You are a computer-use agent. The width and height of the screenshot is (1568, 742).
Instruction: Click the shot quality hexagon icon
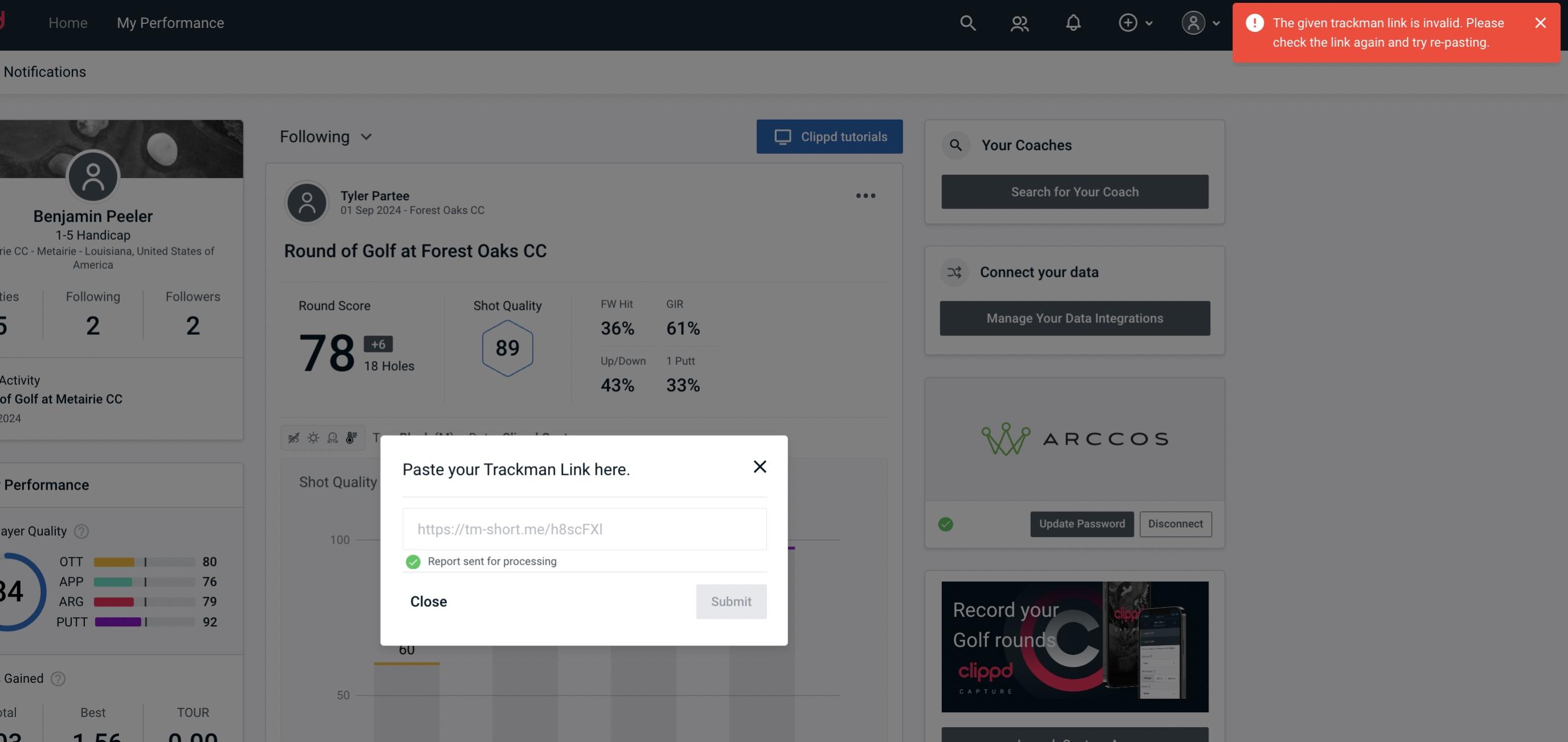[507, 348]
